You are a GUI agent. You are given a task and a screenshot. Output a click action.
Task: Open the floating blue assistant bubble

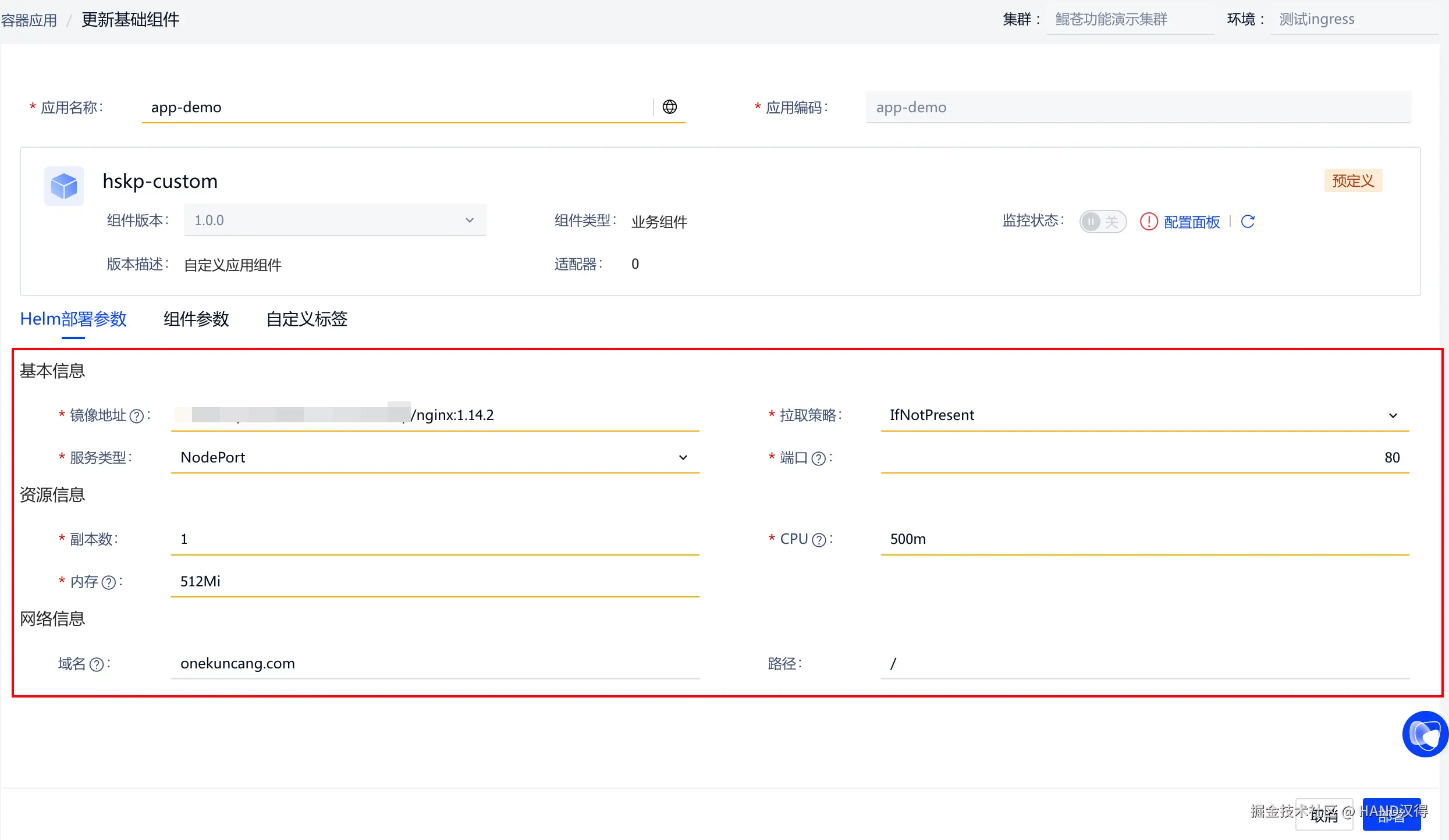pyautogui.click(x=1425, y=734)
